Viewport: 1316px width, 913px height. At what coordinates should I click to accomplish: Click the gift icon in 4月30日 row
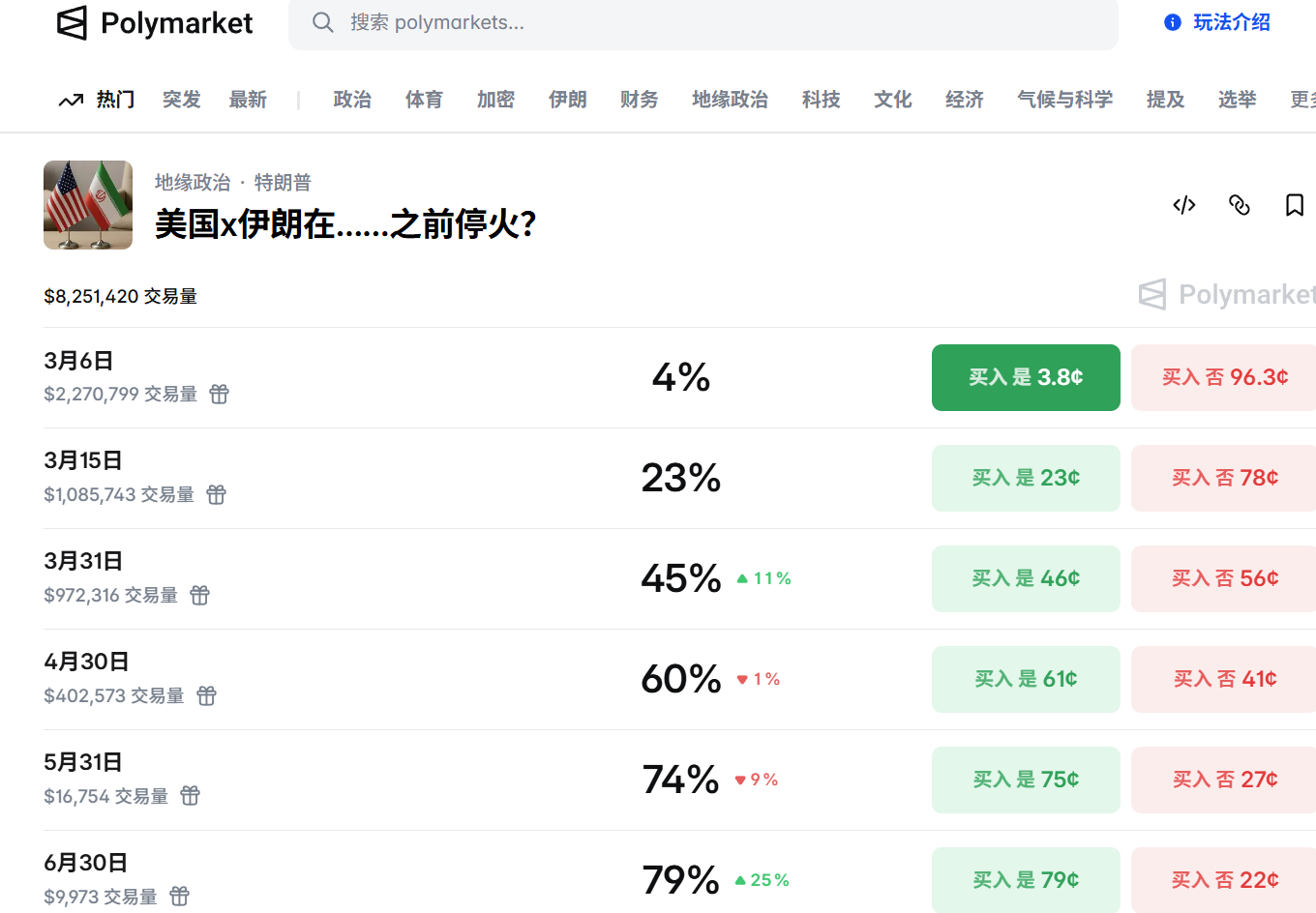[207, 695]
